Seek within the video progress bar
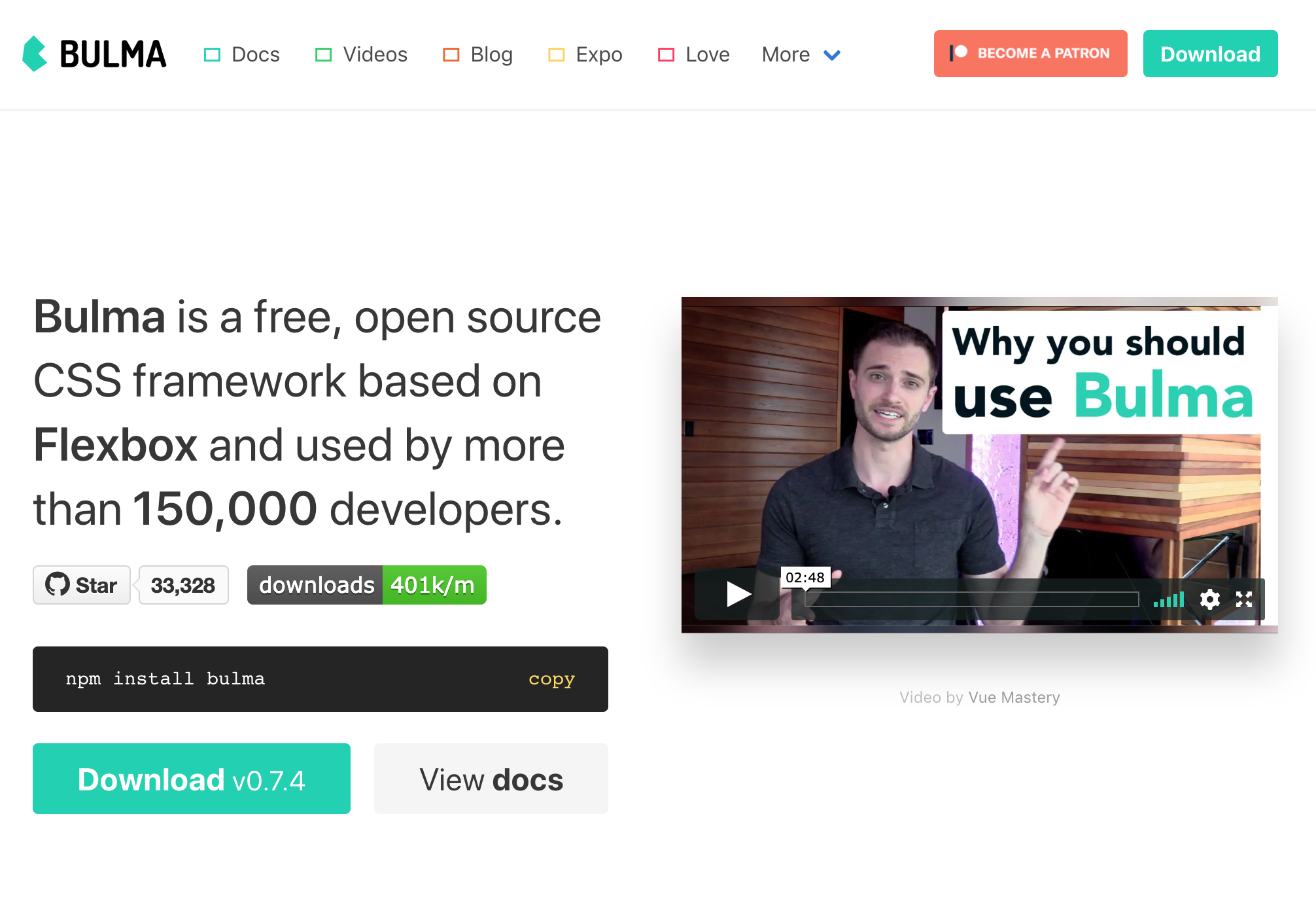This screenshot has width=1316, height=899. pyautogui.click(x=972, y=599)
